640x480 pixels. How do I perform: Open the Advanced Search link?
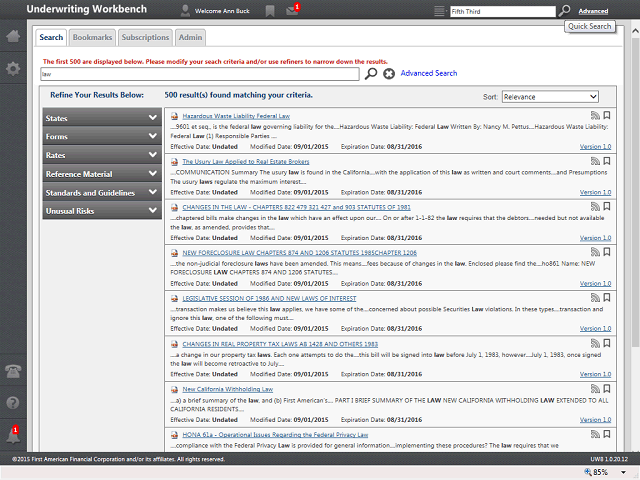[x=429, y=73]
